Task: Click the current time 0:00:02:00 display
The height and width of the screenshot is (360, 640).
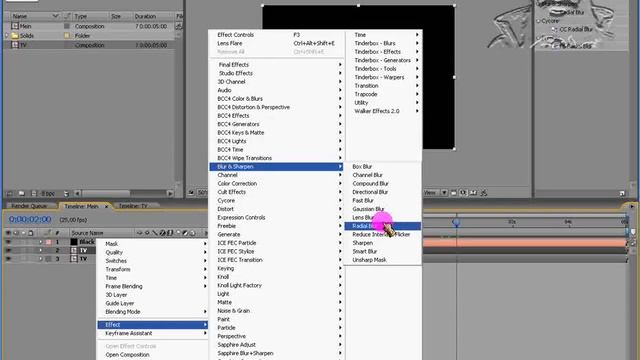Action: click(30, 219)
